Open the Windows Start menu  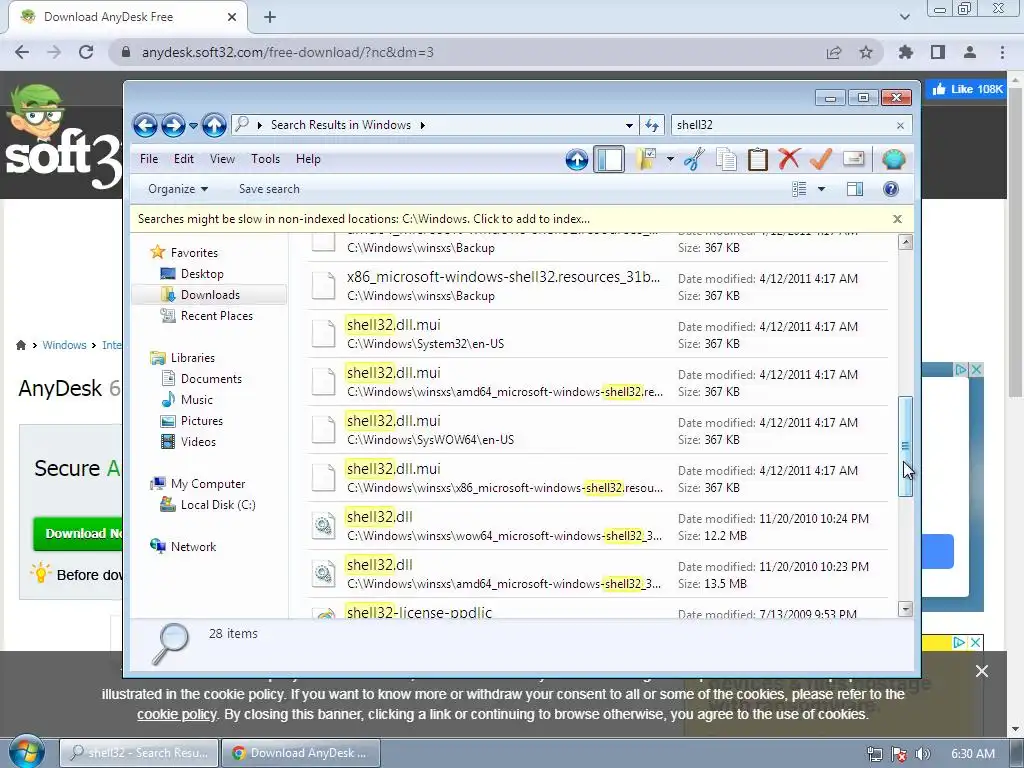point(26,752)
